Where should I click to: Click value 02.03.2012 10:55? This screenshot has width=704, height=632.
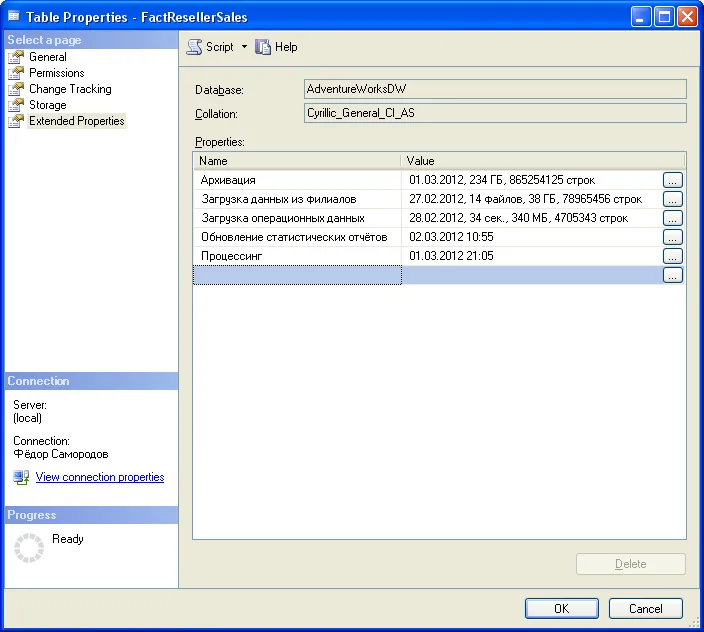(x=451, y=237)
